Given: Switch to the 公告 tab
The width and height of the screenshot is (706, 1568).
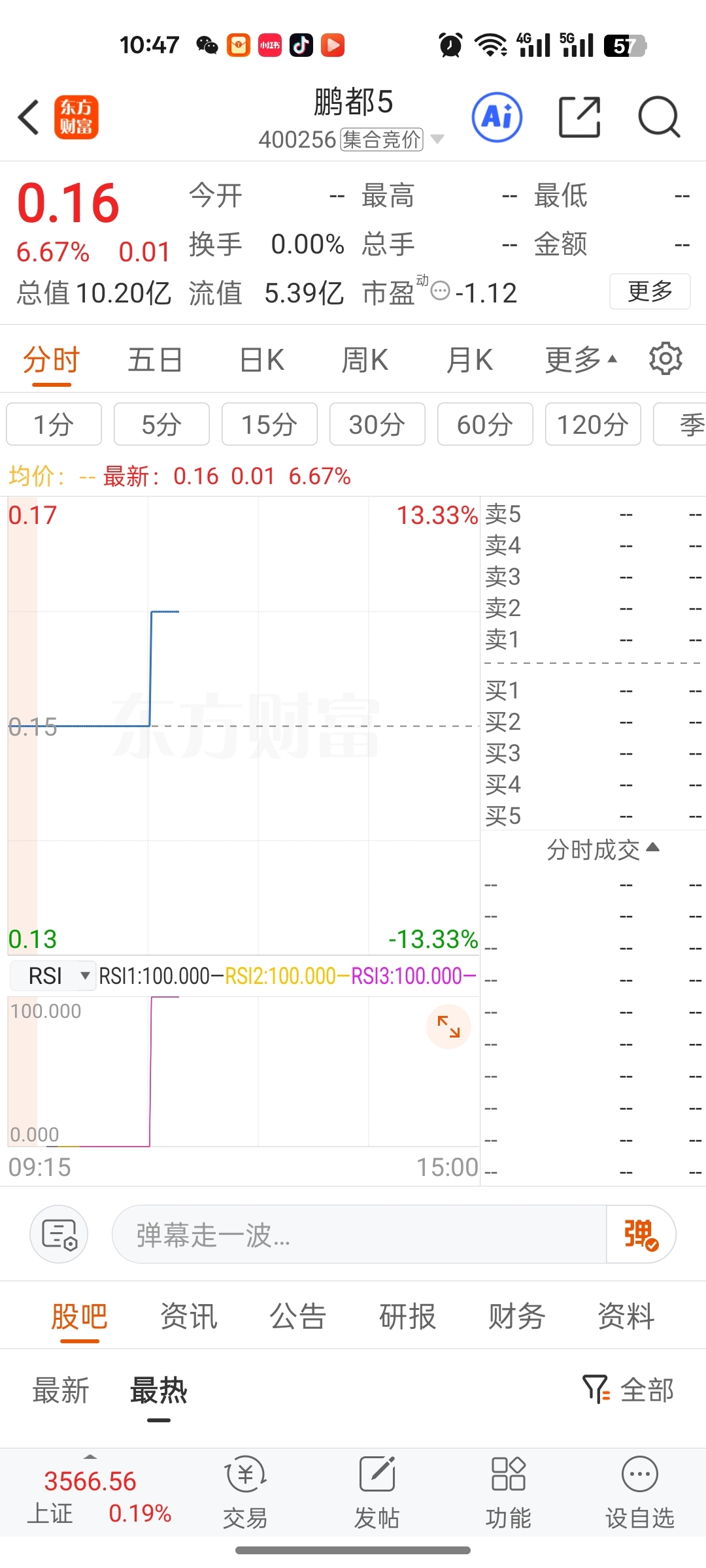Looking at the screenshot, I should tap(298, 1316).
